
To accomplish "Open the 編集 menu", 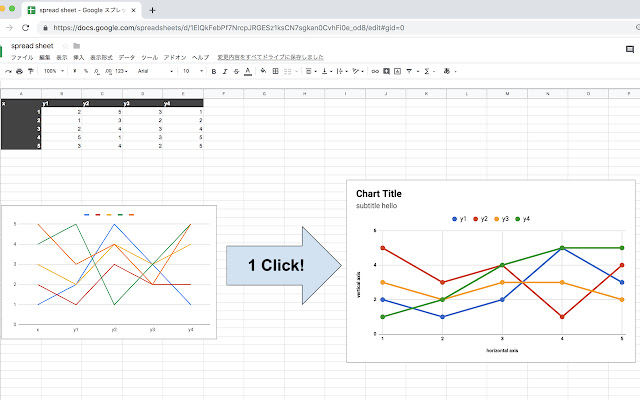I will click(44, 58).
